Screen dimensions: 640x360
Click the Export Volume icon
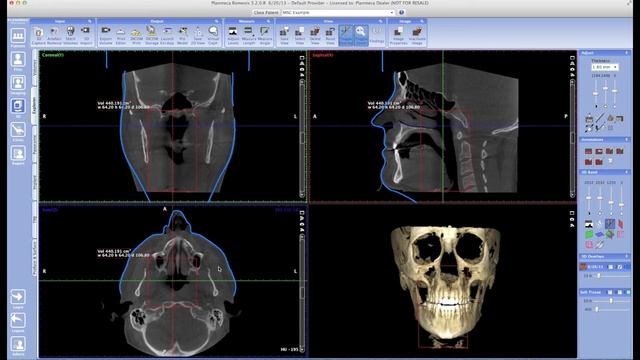click(106, 35)
